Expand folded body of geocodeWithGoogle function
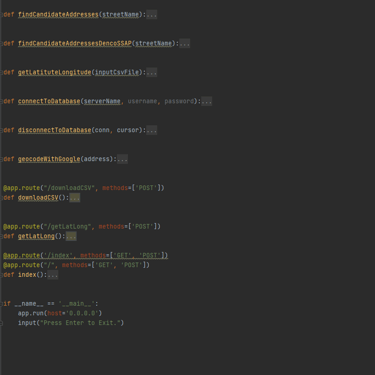This screenshot has height=375, width=375. pos(122,159)
